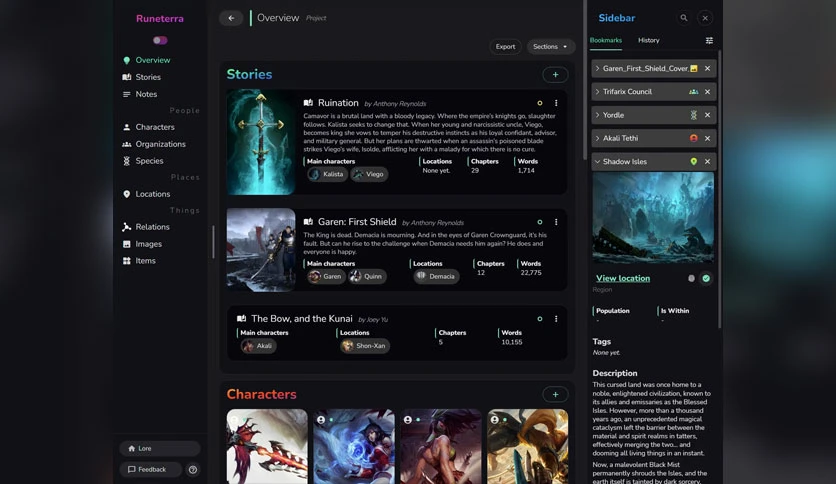Remove the Trifarix Council bookmark
836x484 pixels.
pyautogui.click(x=708, y=92)
